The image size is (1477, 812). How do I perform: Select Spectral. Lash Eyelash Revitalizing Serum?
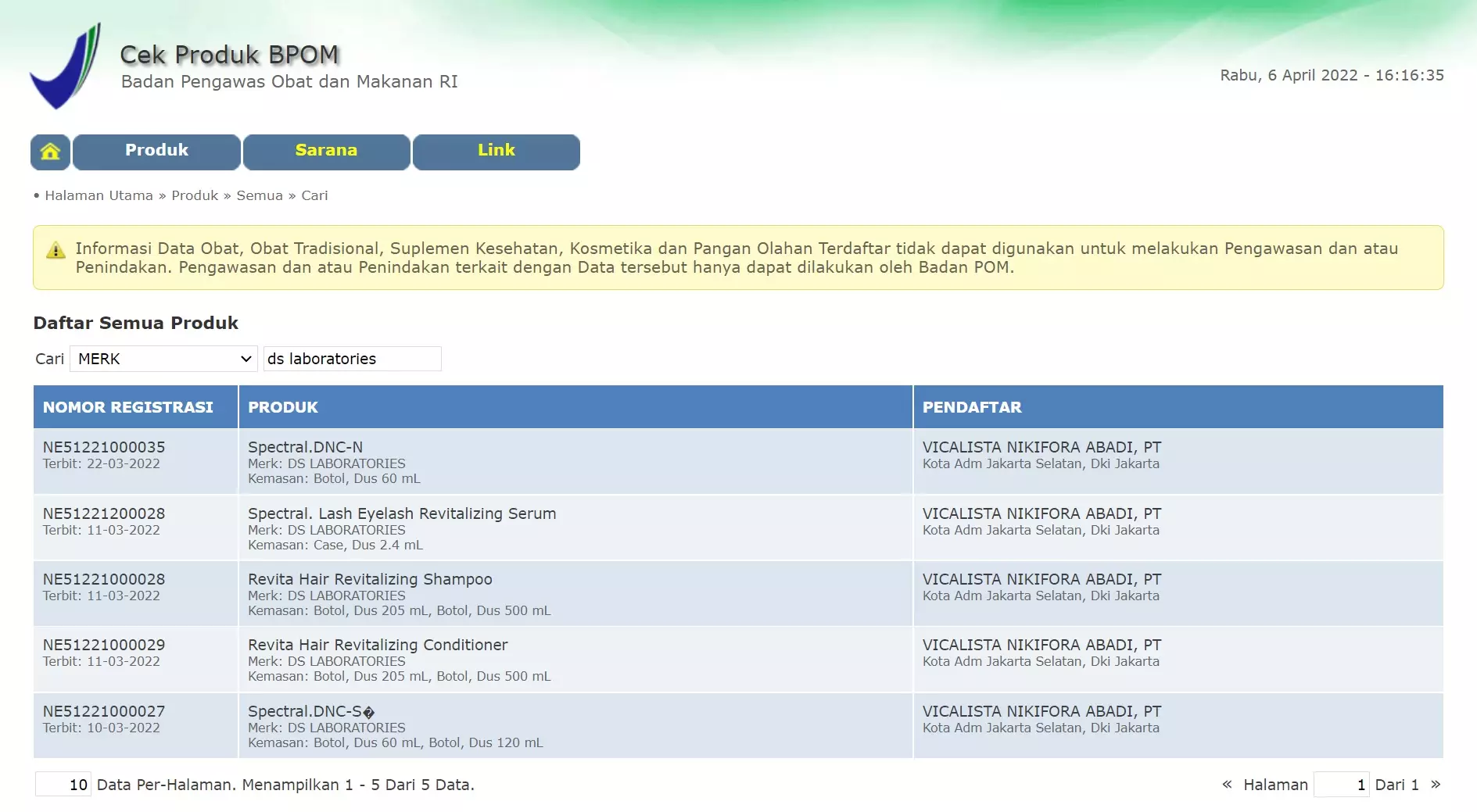click(x=402, y=513)
